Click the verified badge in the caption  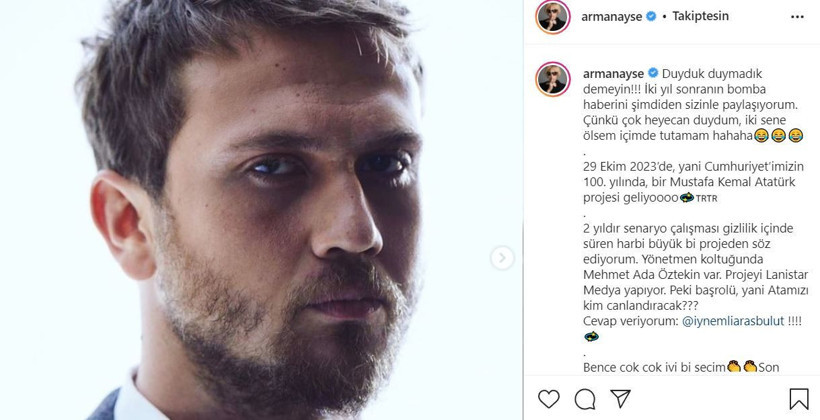[652, 74]
